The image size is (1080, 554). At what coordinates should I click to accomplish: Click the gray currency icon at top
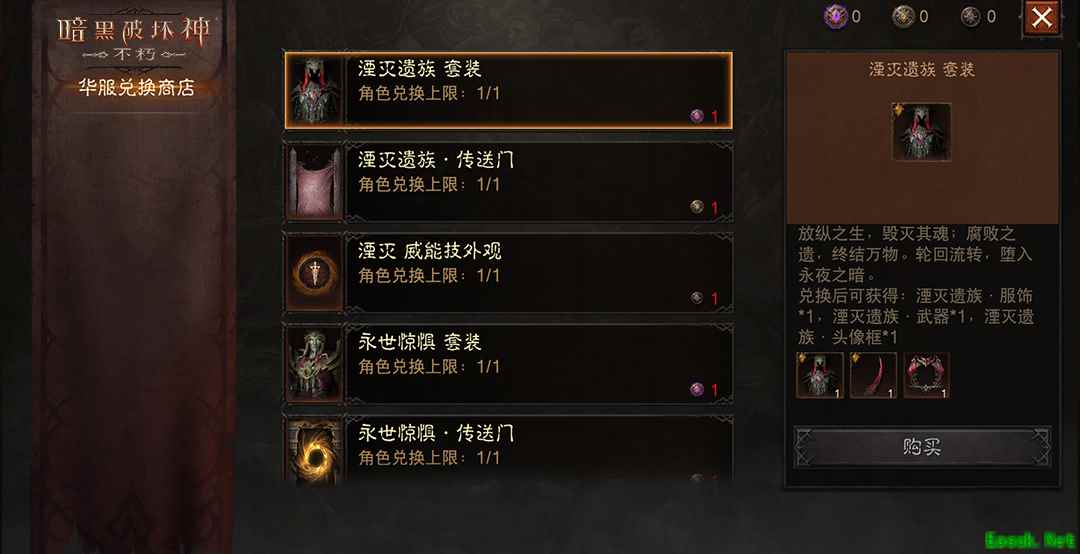click(970, 17)
